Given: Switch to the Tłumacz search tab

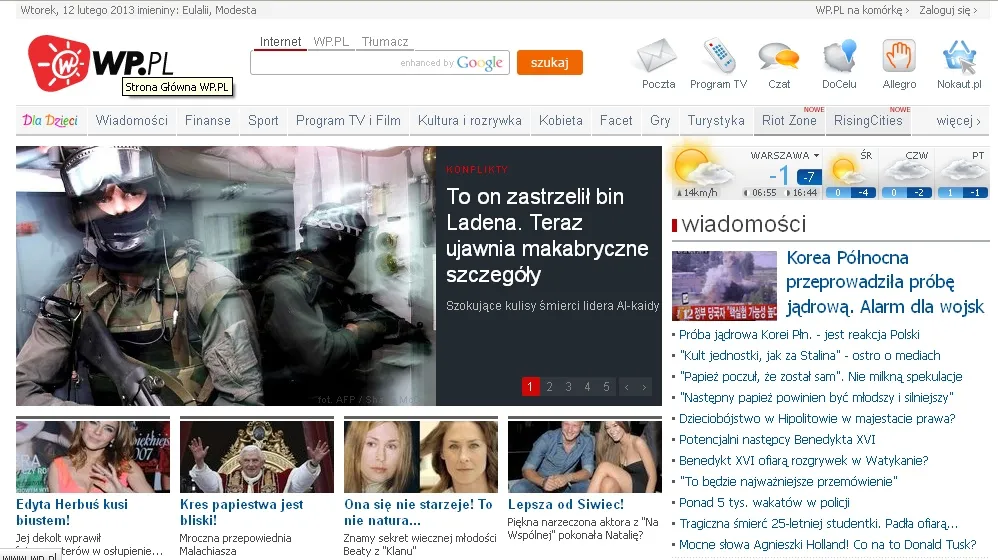Looking at the screenshot, I should pyautogui.click(x=385, y=42).
